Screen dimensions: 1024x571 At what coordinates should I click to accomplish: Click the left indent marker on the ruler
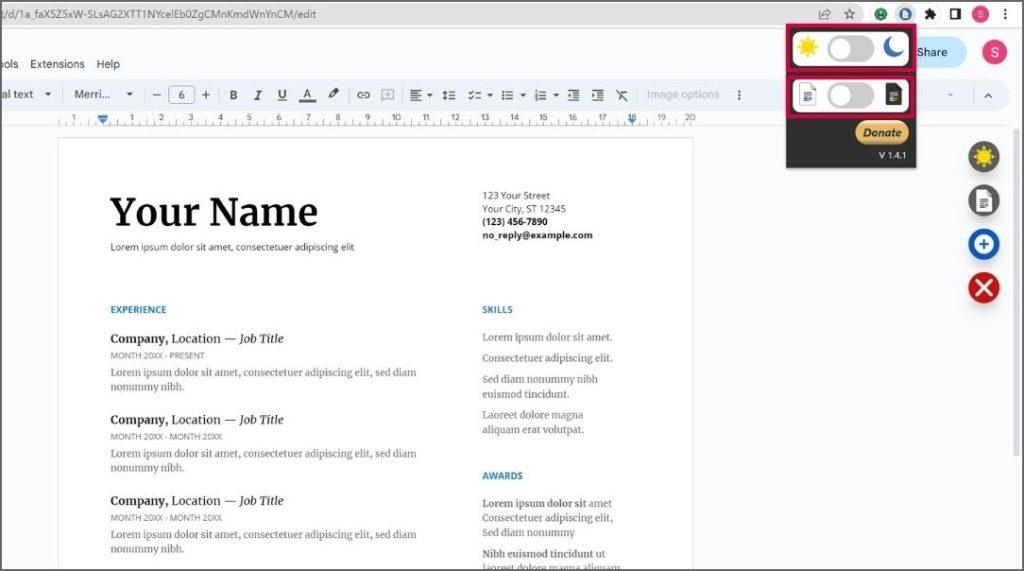pos(103,118)
